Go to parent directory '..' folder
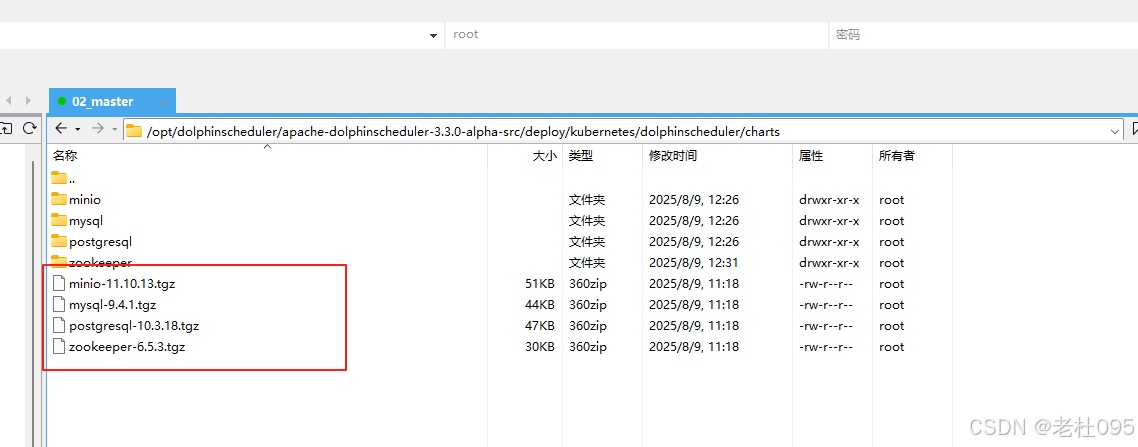Image resolution: width=1138 pixels, height=447 pixels. 59,178
